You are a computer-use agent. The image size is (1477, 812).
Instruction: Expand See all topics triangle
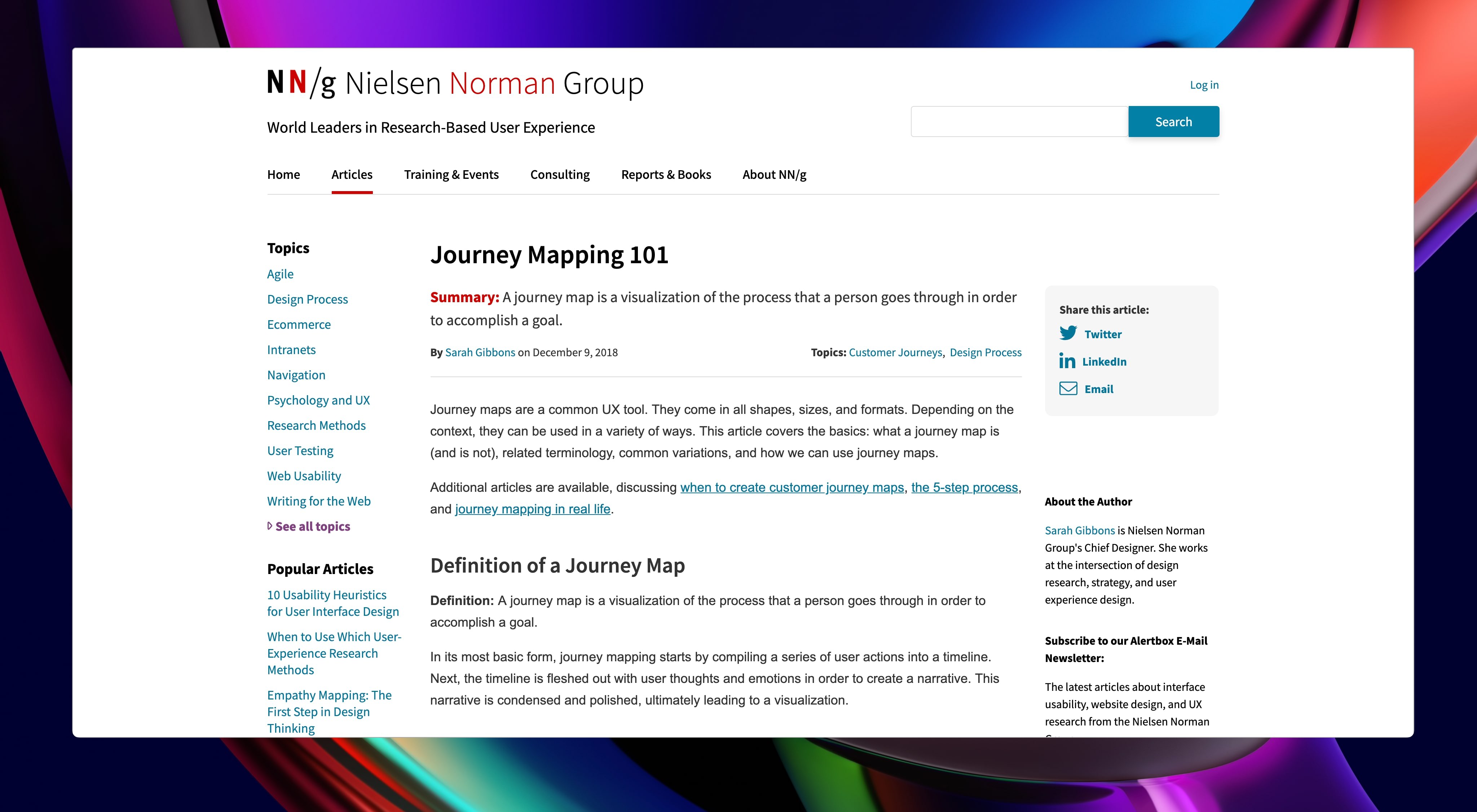[x=270, y=526]
